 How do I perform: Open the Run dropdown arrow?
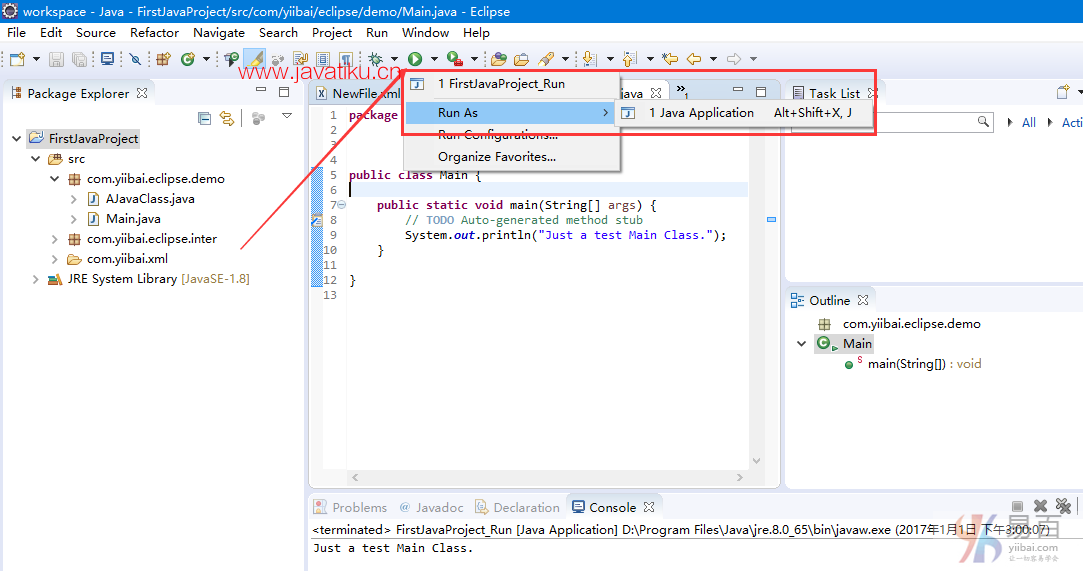(434, 59)
